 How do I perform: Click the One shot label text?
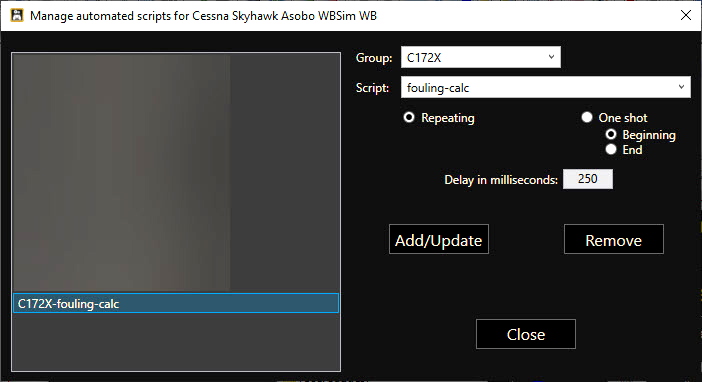pos(623,118)
